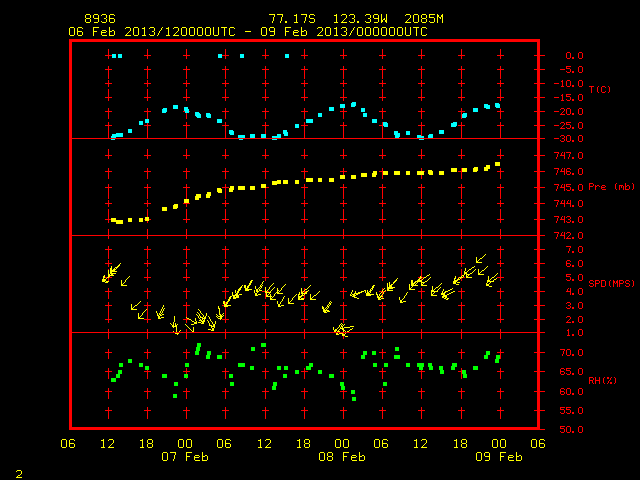Click the 50.0 humidity tick value
The width and height of the screenshot is (640, 480).
point(571,429)
